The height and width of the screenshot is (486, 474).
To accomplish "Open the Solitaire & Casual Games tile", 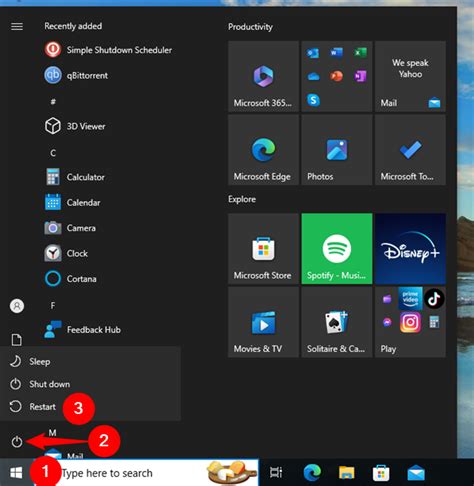I will tap(337, 322).
